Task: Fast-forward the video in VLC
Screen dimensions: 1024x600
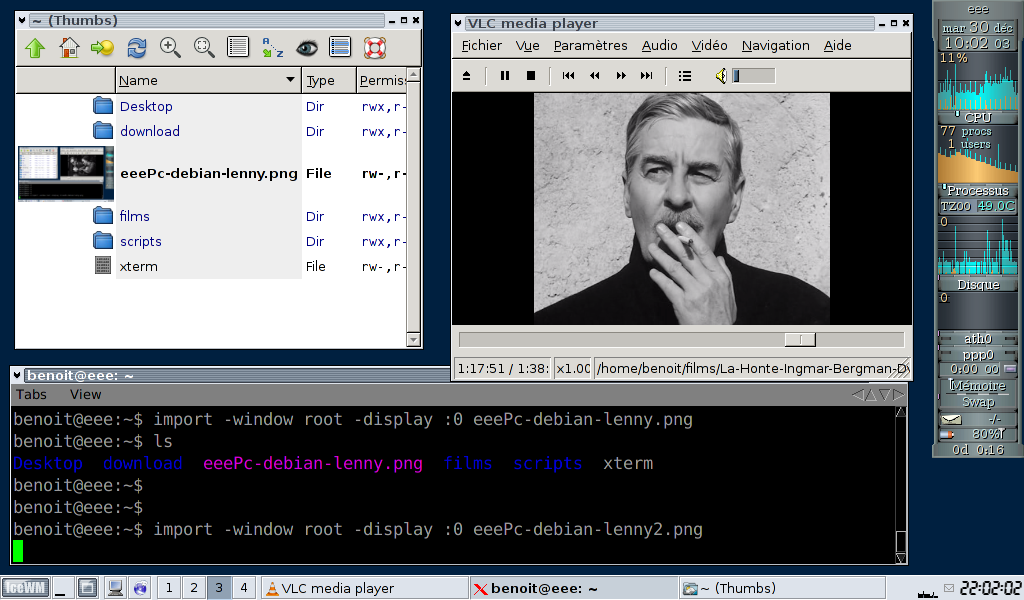Action: tap(620, 76)
